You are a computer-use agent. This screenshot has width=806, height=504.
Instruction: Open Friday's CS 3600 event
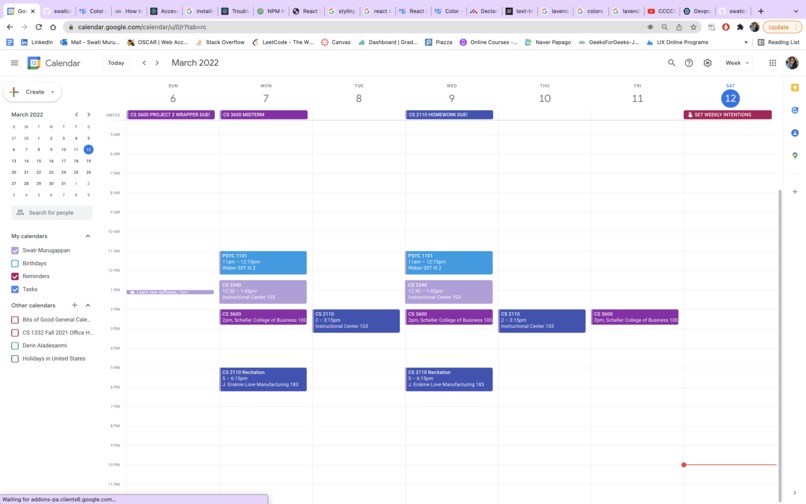(635, 317)
